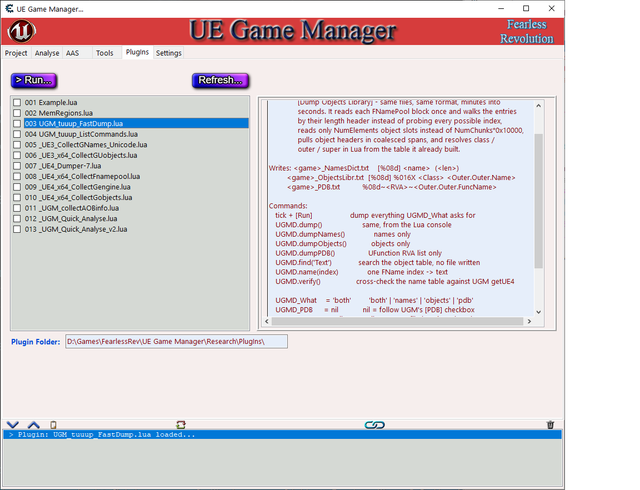This screenshot has width=640, height=490.
Task: Click the Unreal Engine logo icon
Action: (x=22, y=31)
